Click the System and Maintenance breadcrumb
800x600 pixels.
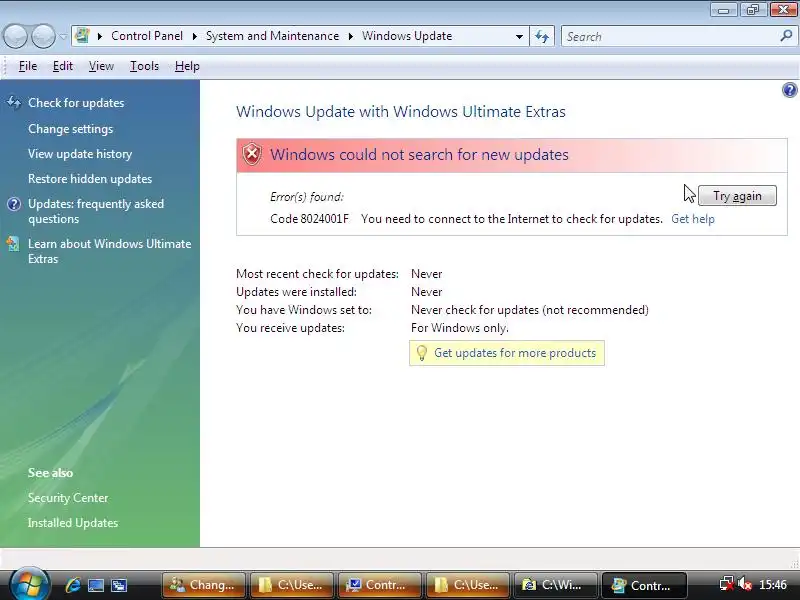point(272,36)
